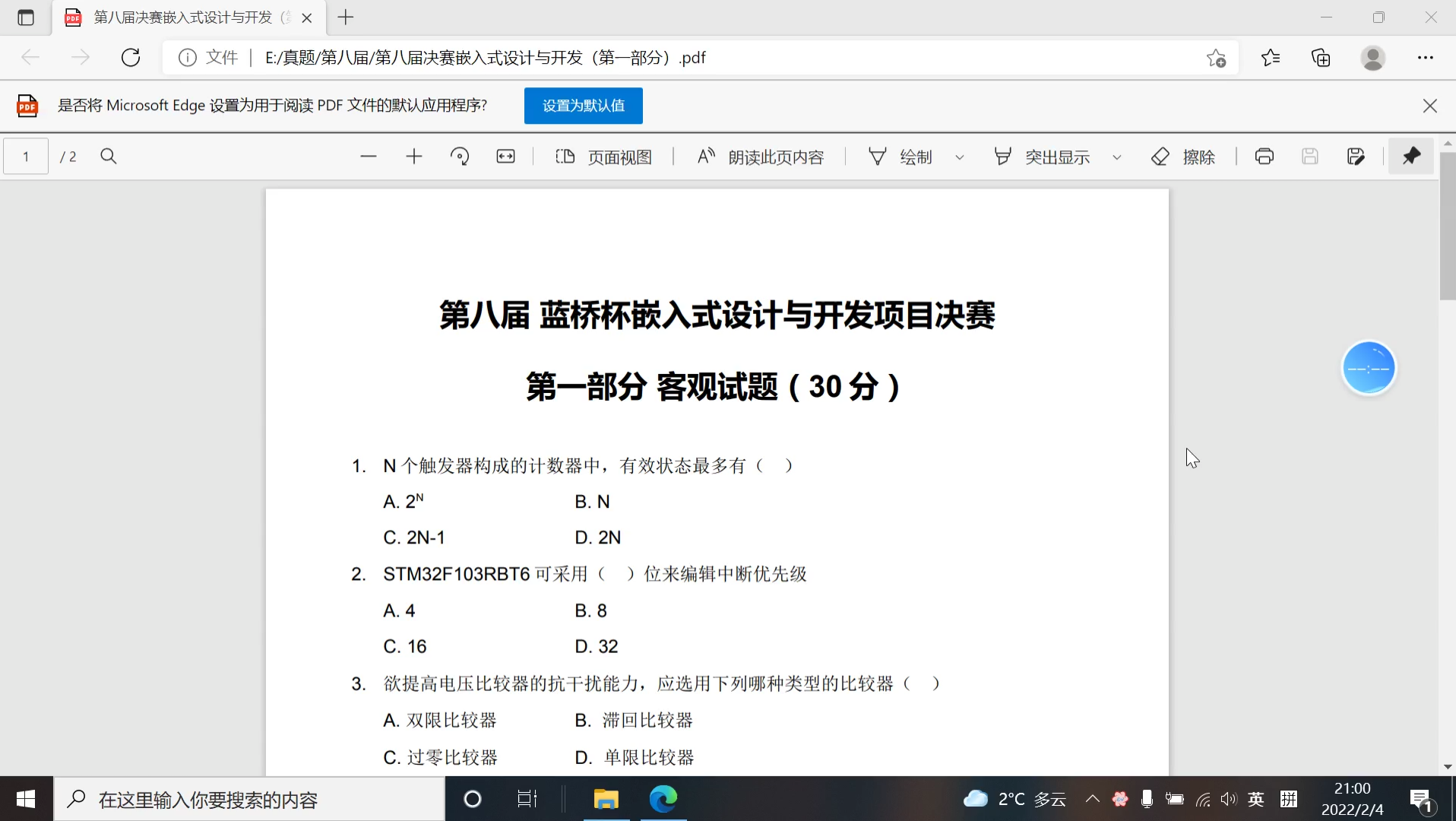Start 朗读此页内容 read aloud

(761, 157)
